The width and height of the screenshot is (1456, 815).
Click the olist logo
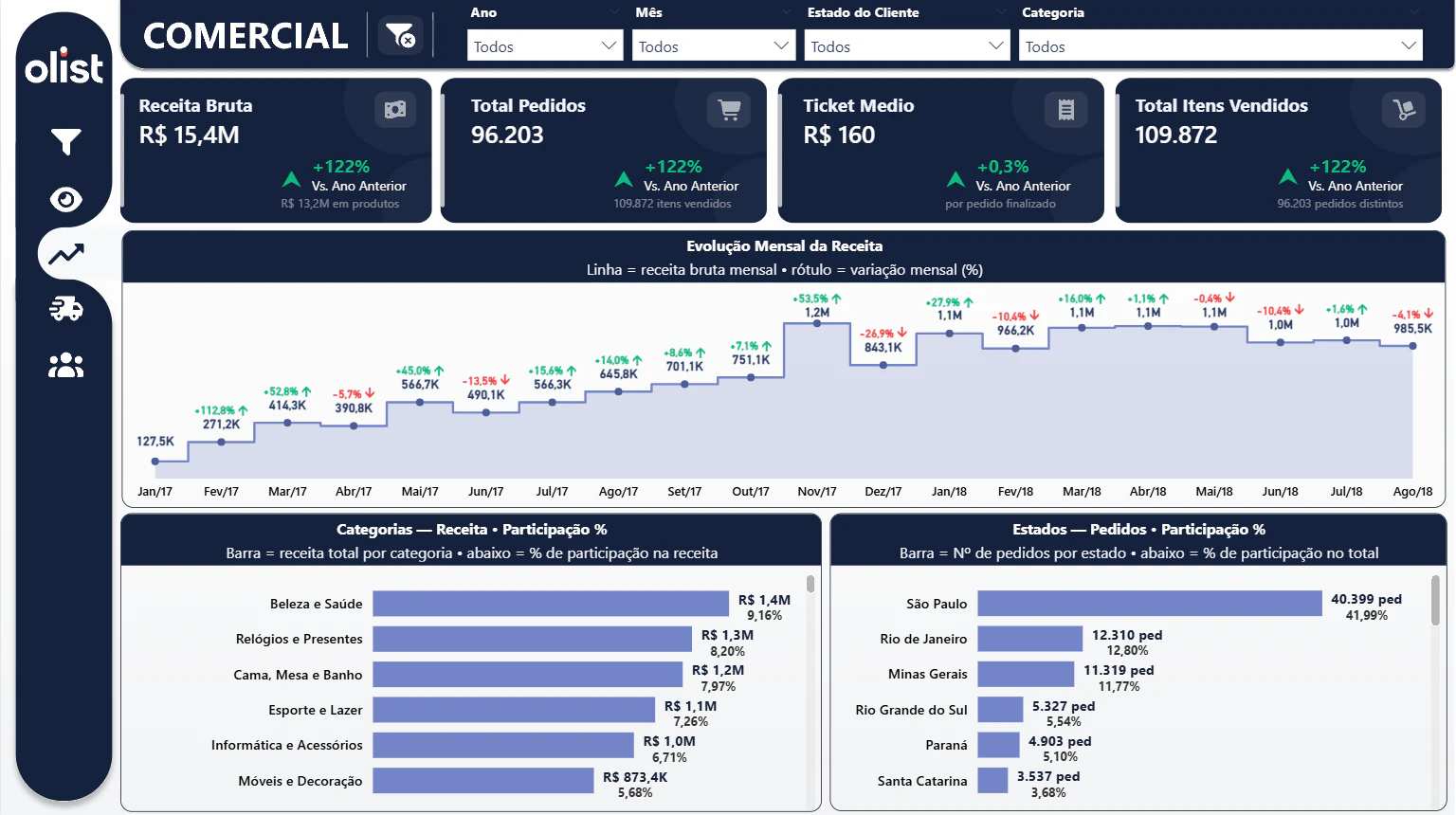click(x=64, y=66)
